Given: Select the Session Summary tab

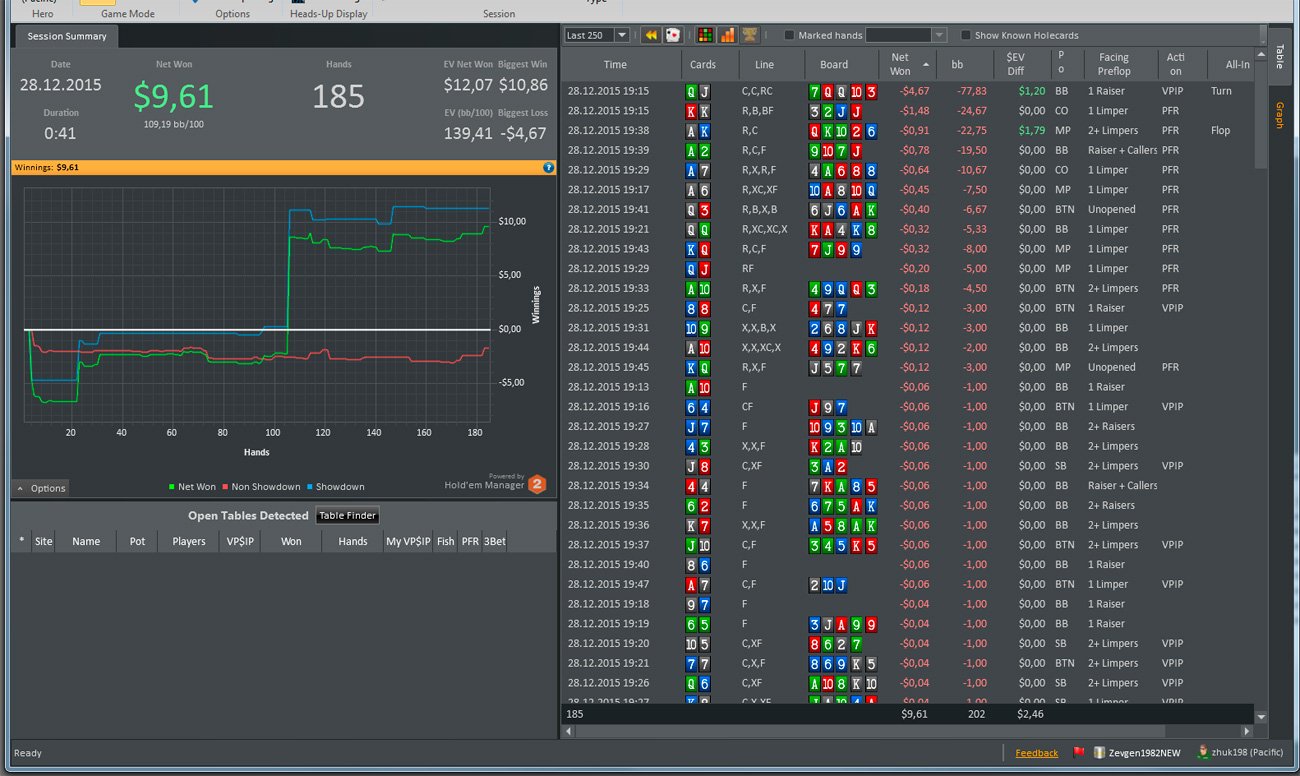Looking at the screenshot, I should tap(67, 37).
